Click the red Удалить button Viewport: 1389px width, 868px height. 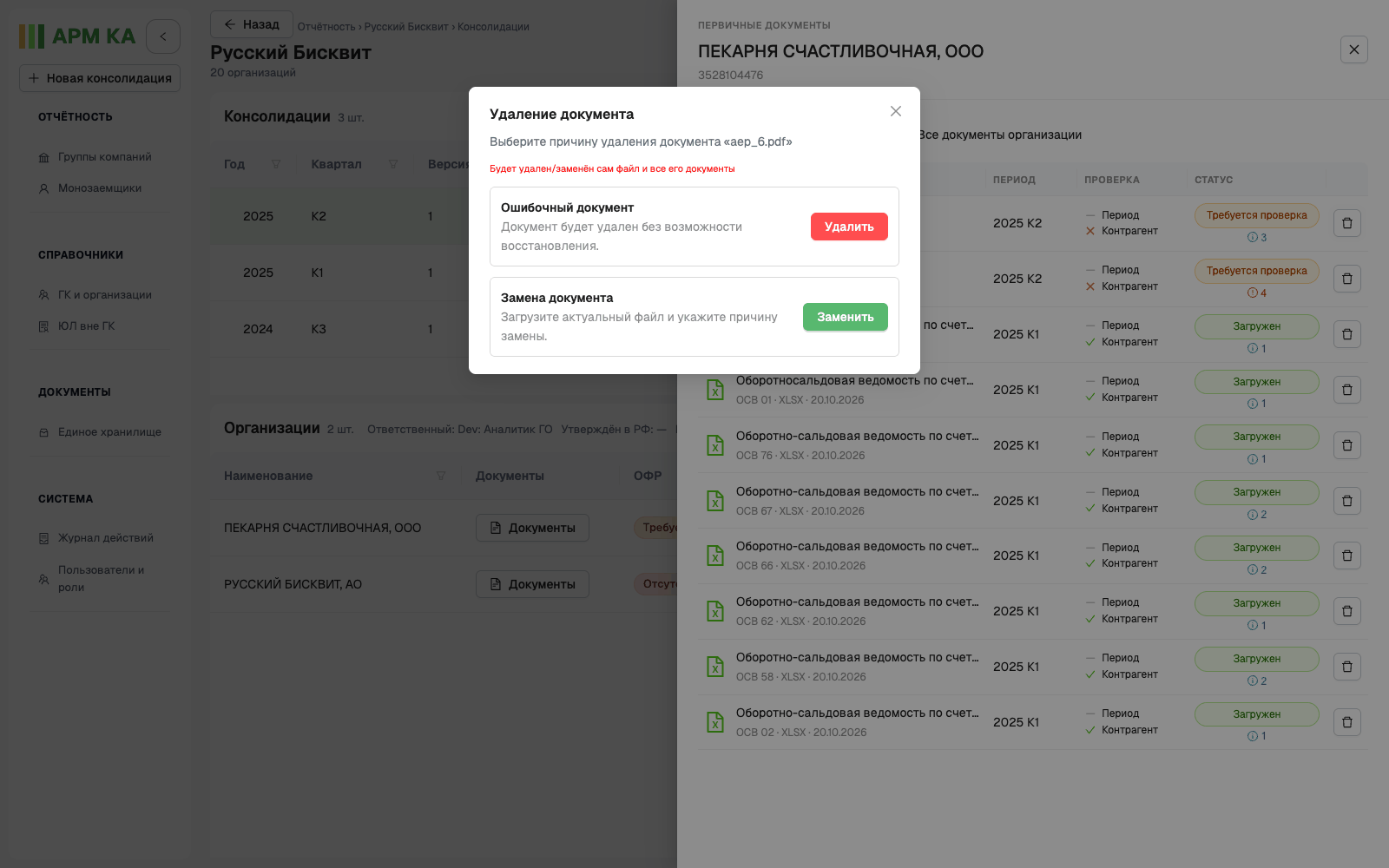849,227
